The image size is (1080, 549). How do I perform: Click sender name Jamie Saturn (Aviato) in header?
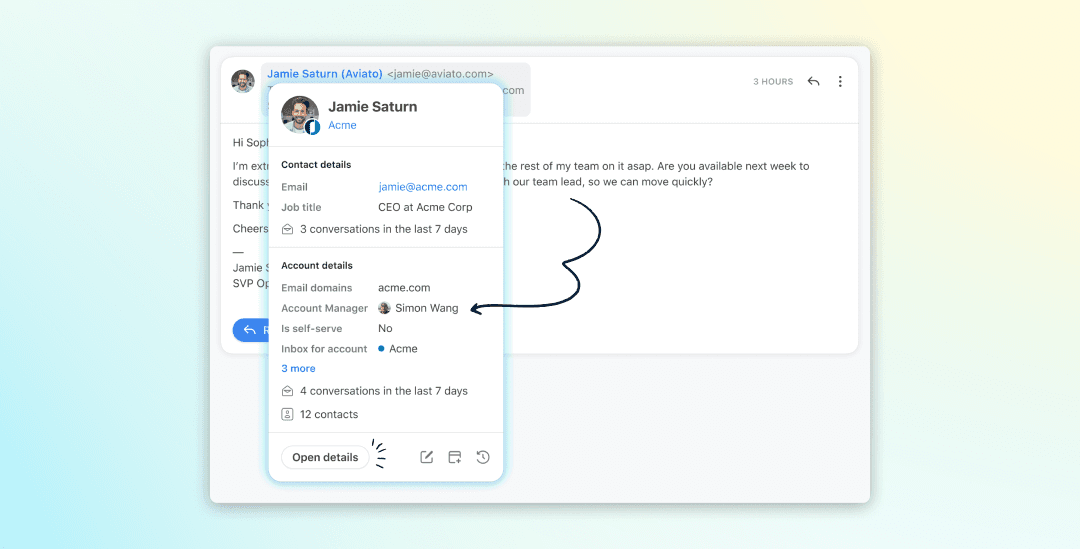[324, 74]
